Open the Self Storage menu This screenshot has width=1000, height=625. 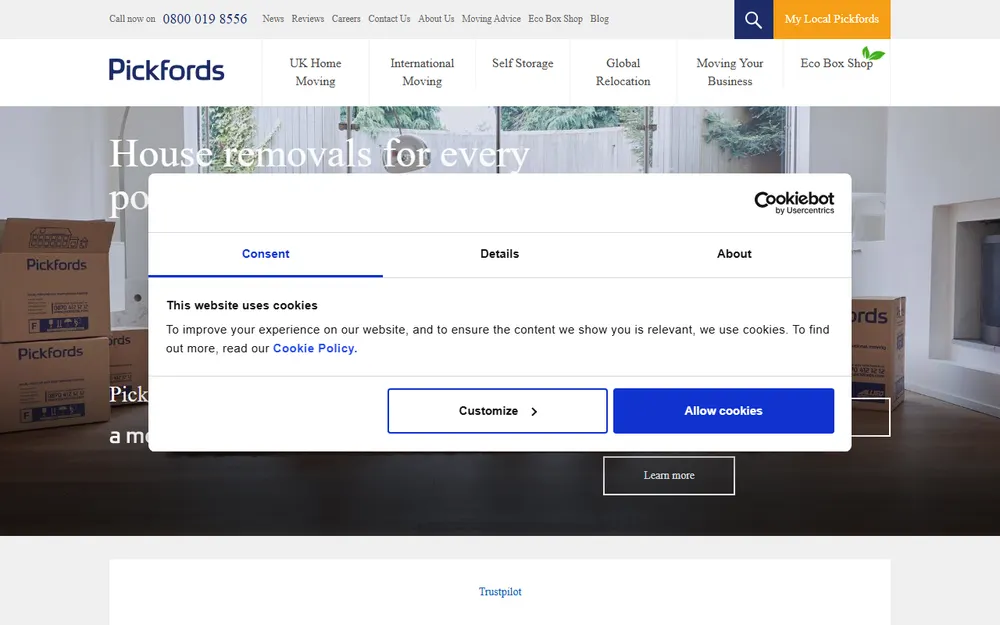tap(523, 63)
